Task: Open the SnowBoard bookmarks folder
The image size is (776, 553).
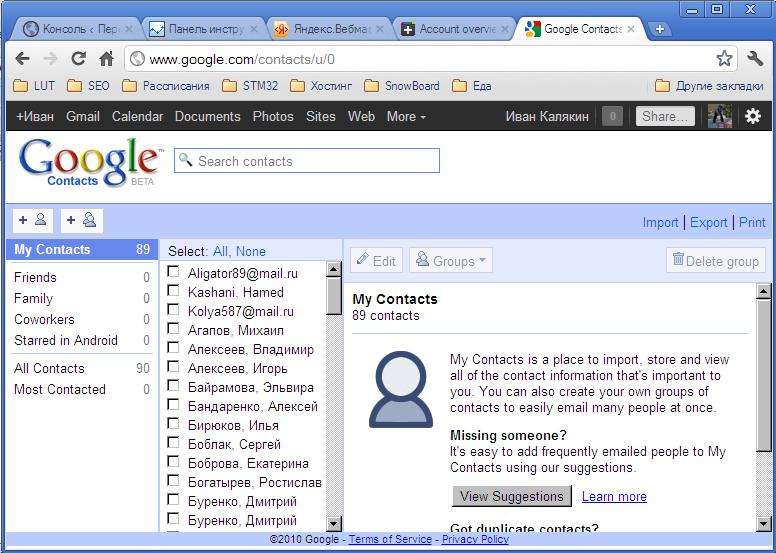Action: coord(401,86)
